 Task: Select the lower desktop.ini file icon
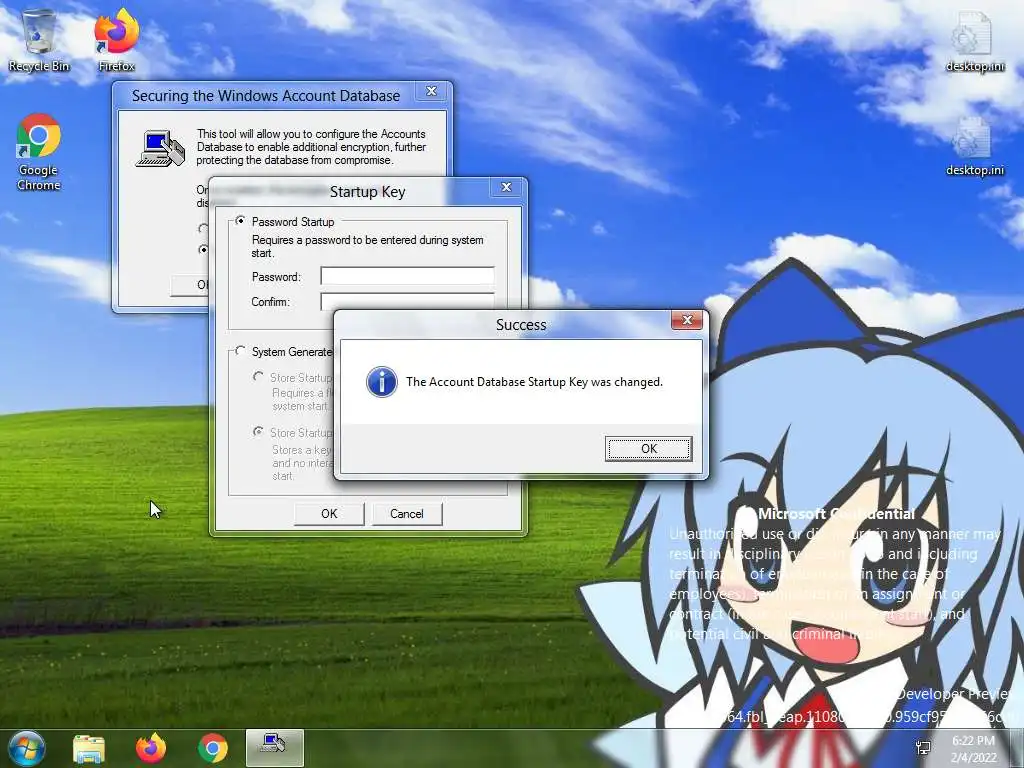pyautogui.click(x=974, y=146)
